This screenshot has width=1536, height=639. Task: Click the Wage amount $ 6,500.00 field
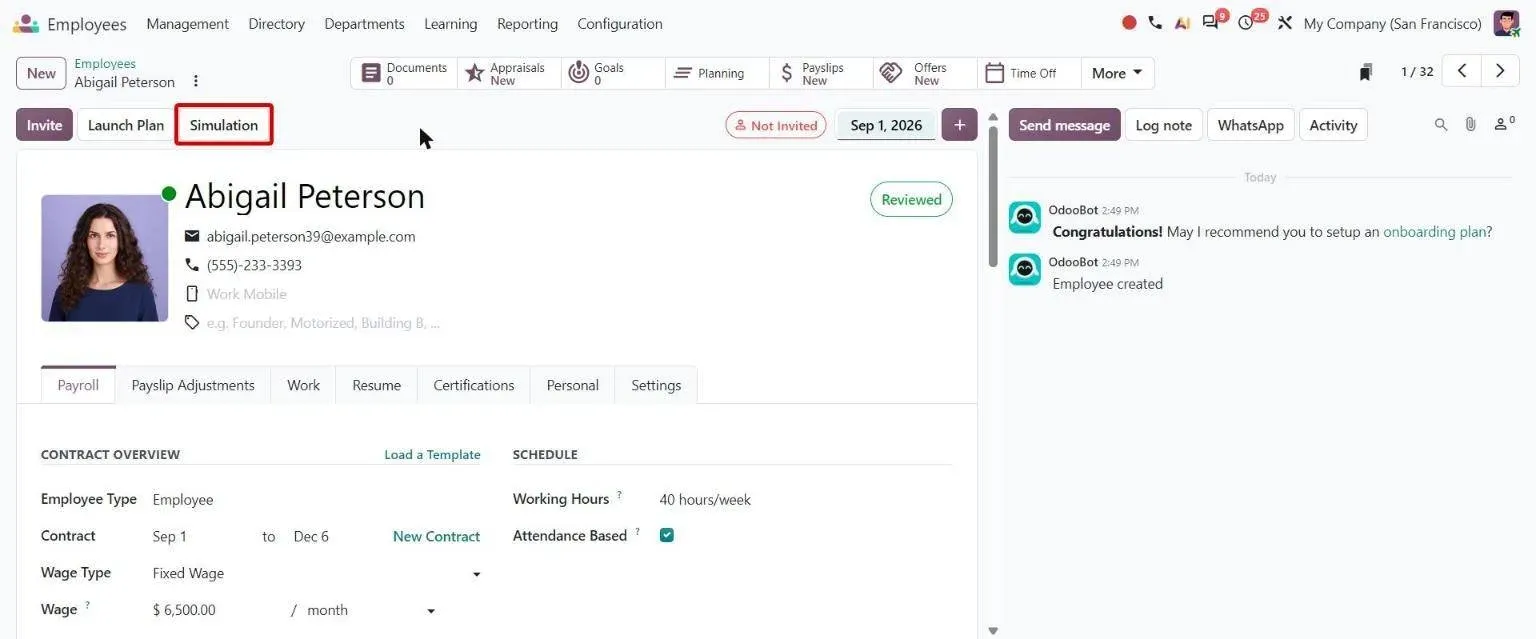[216, 610]
